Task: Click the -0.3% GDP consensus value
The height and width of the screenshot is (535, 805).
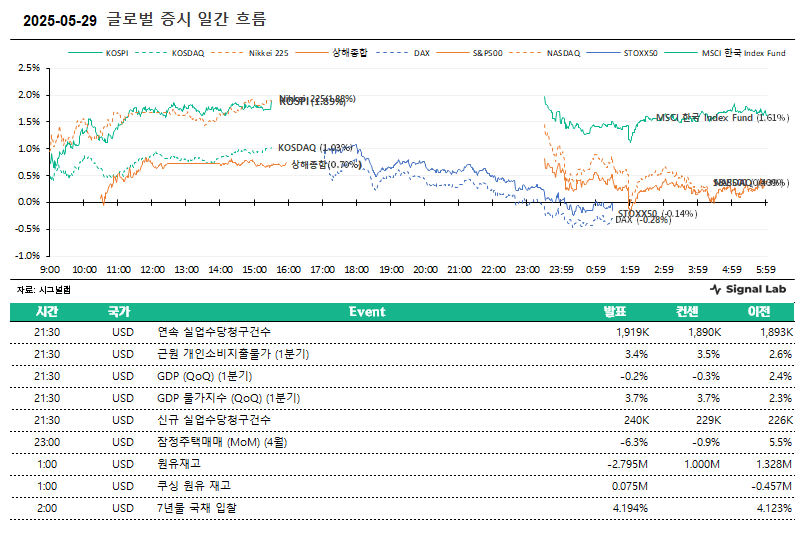Action: coord(706,376)
